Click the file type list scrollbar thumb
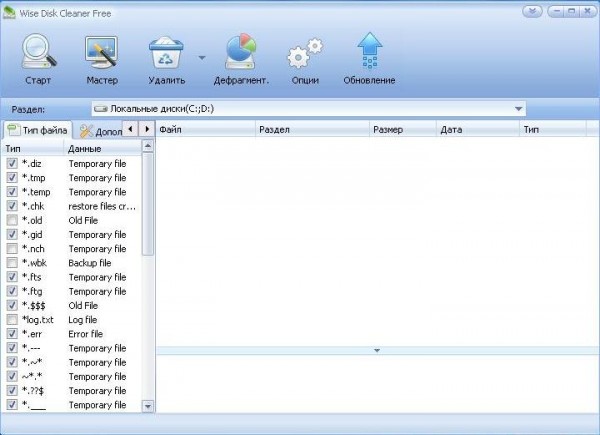The image size is (600, 435). (x=148, y=204)
